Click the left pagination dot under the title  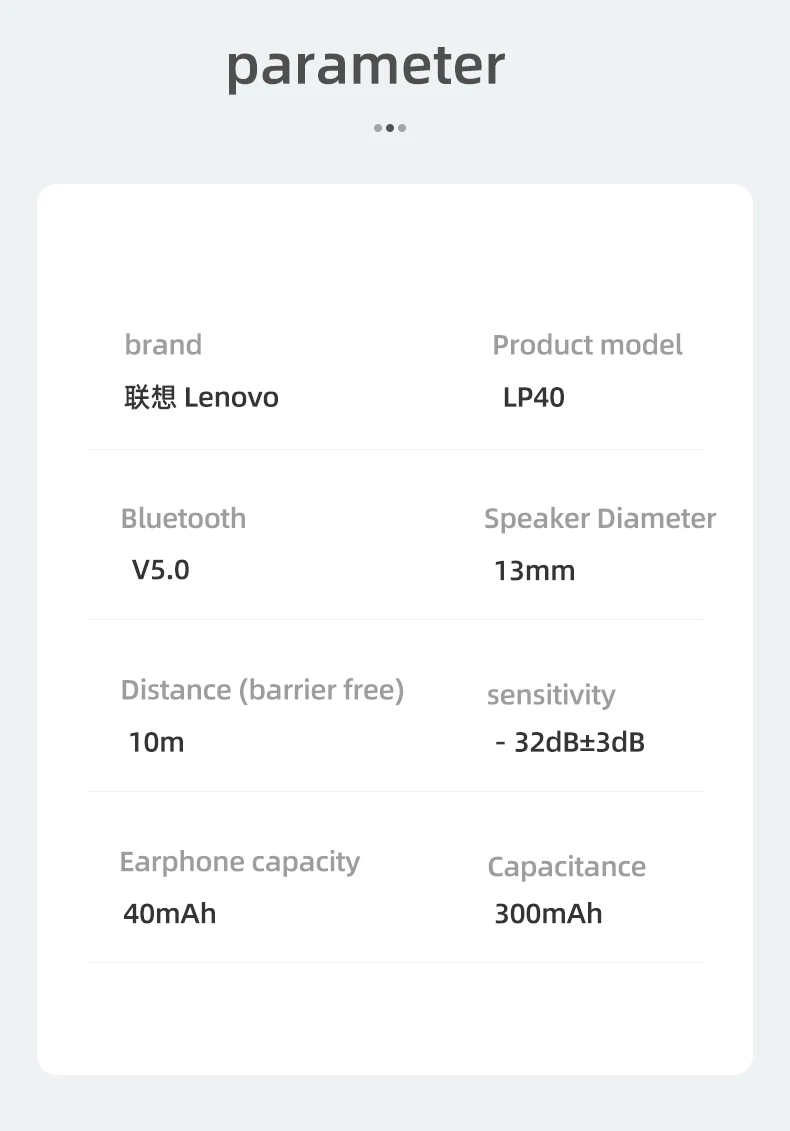(378, 128)
